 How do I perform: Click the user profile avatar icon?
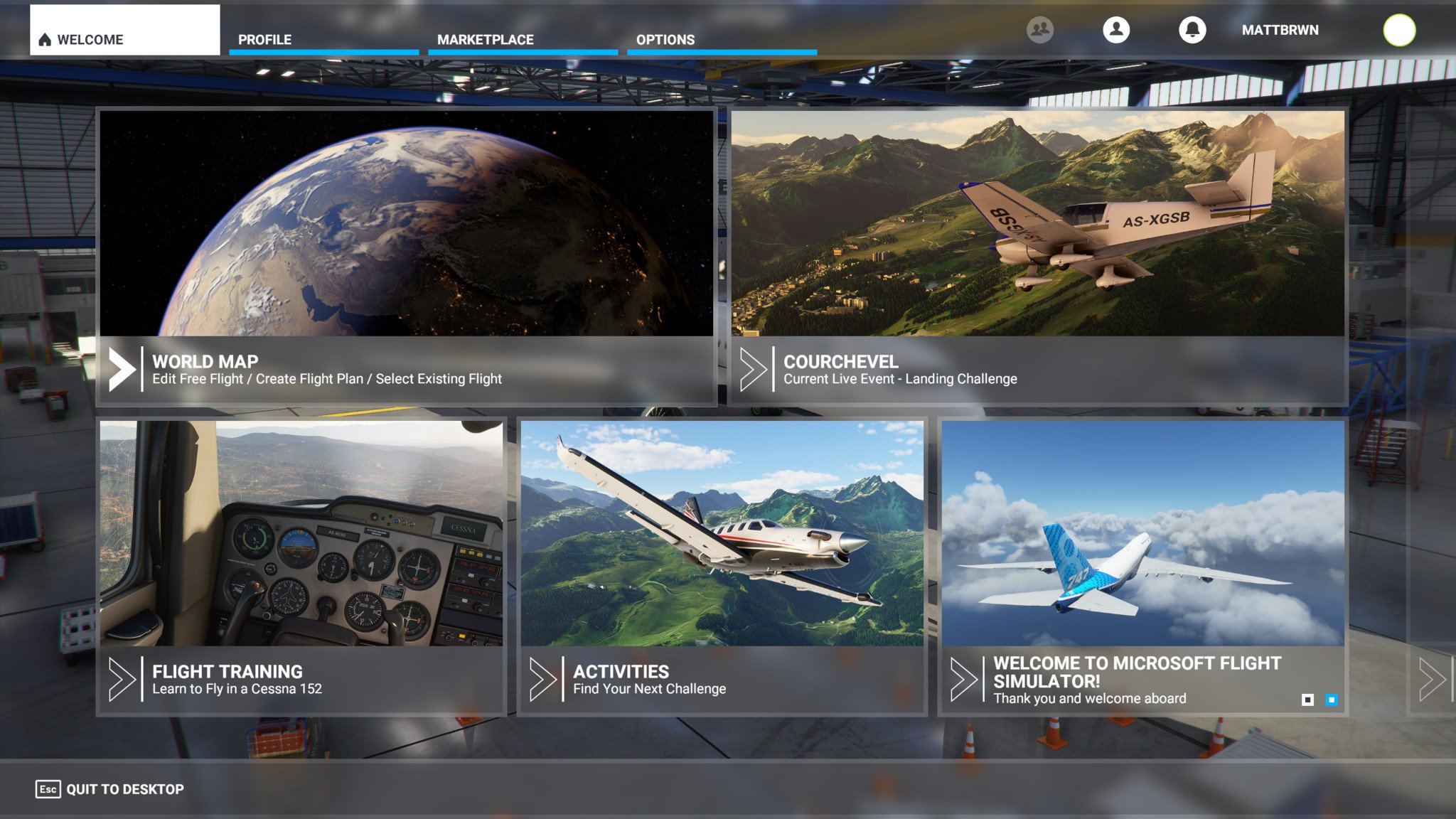(1116, 29)
